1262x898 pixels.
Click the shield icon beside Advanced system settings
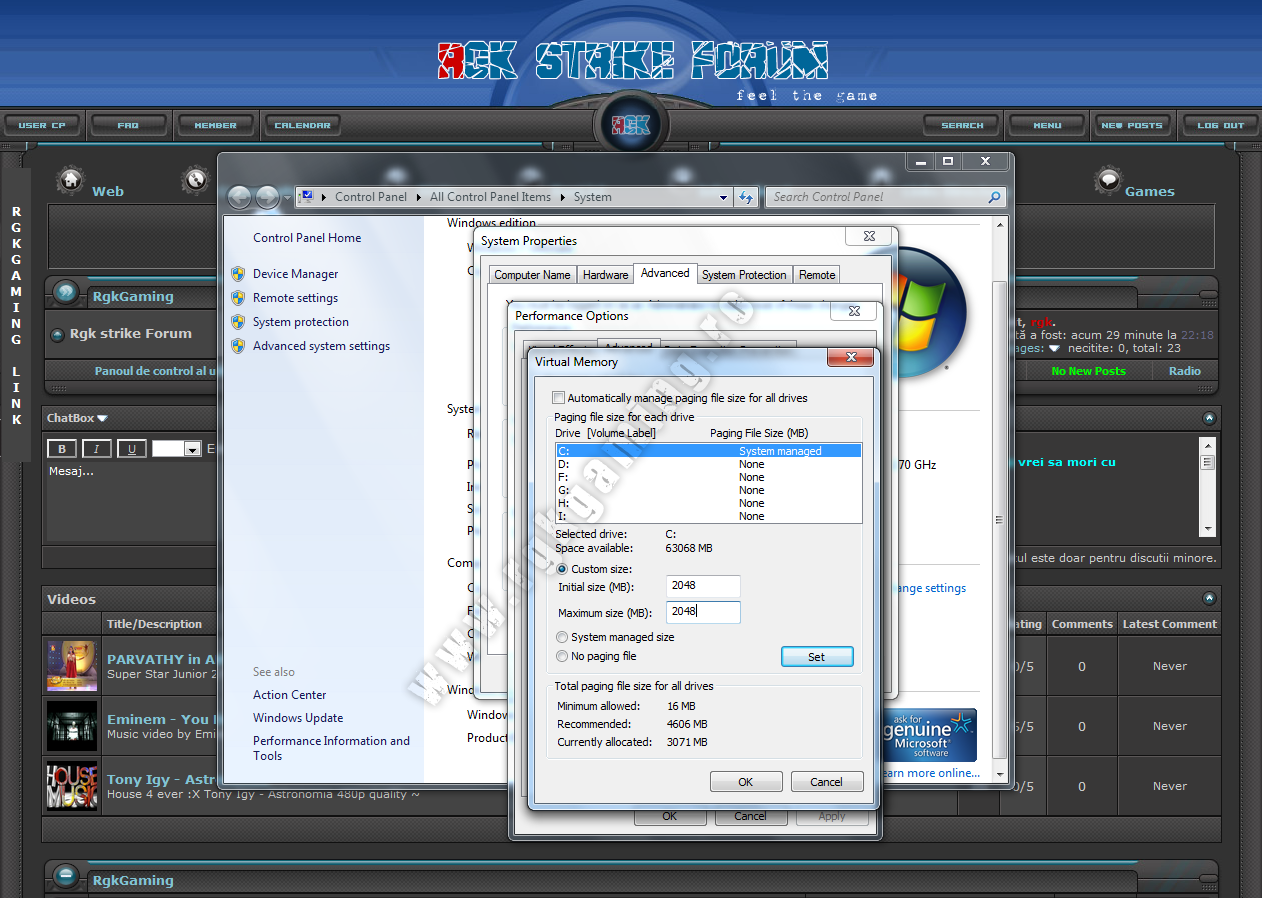[x=238, y=346]
